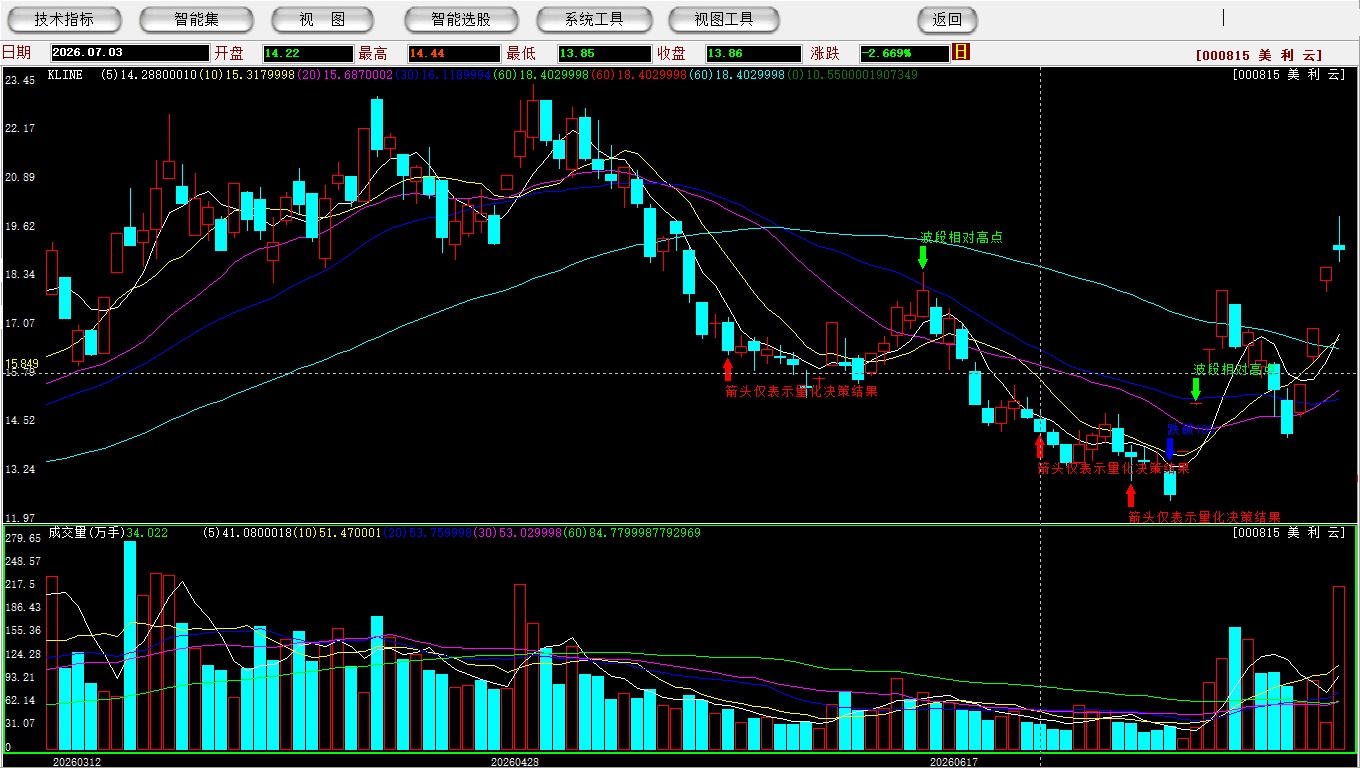1360x768 pixels.
Task: Click the blue down-arrow signal marker
Action: tap(1170, 448)
